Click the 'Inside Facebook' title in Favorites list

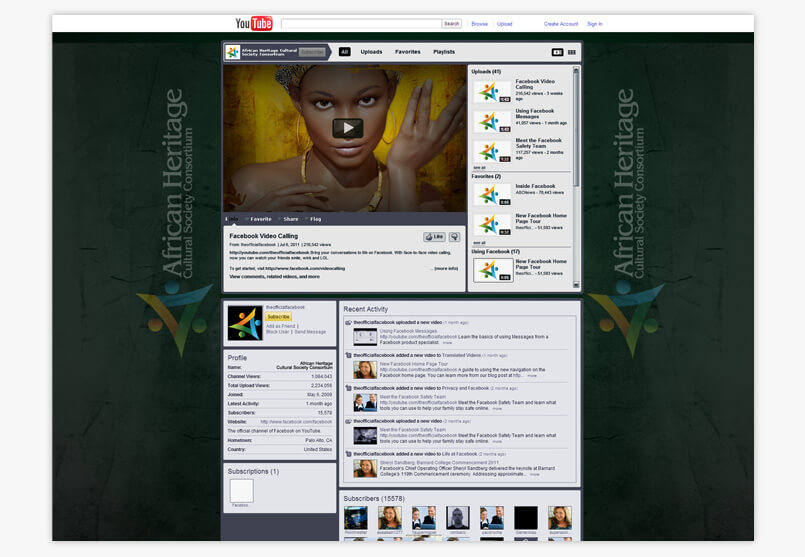(x=535, y=186)
